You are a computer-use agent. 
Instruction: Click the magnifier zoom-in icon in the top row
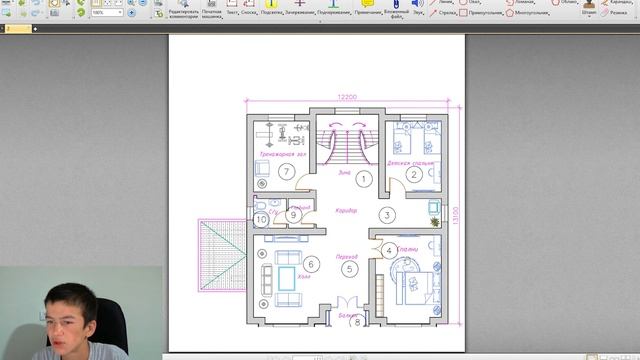coord(131,2)
